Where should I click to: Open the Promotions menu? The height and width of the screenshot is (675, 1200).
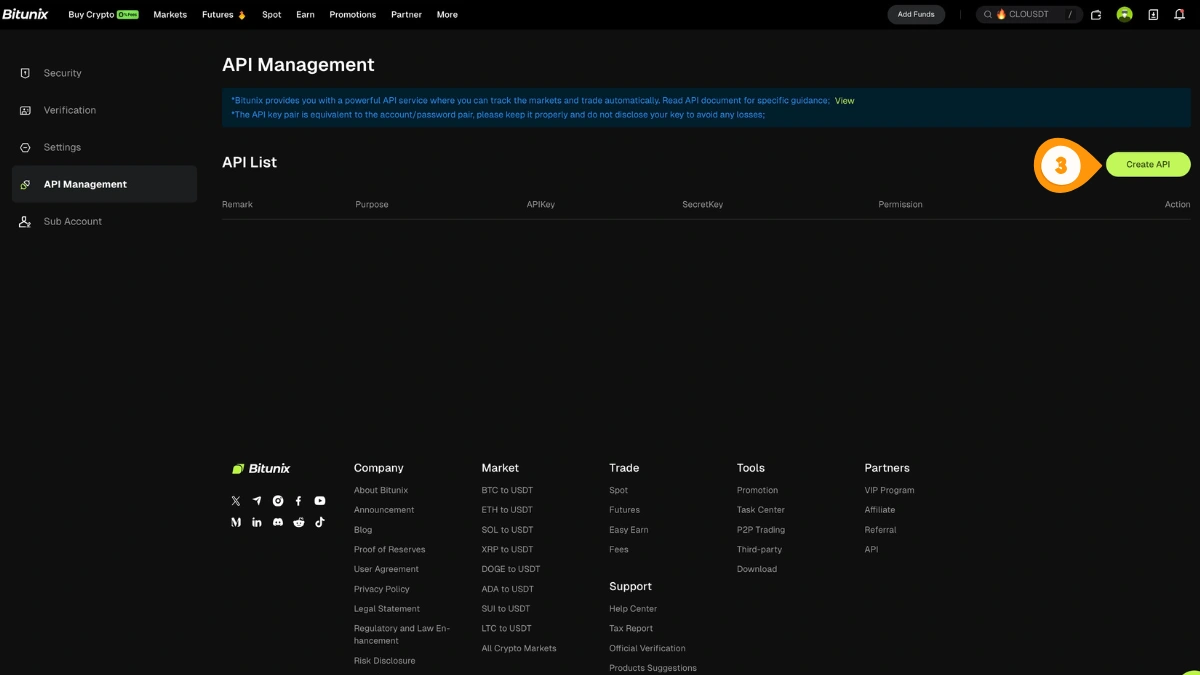coord(353,15)
